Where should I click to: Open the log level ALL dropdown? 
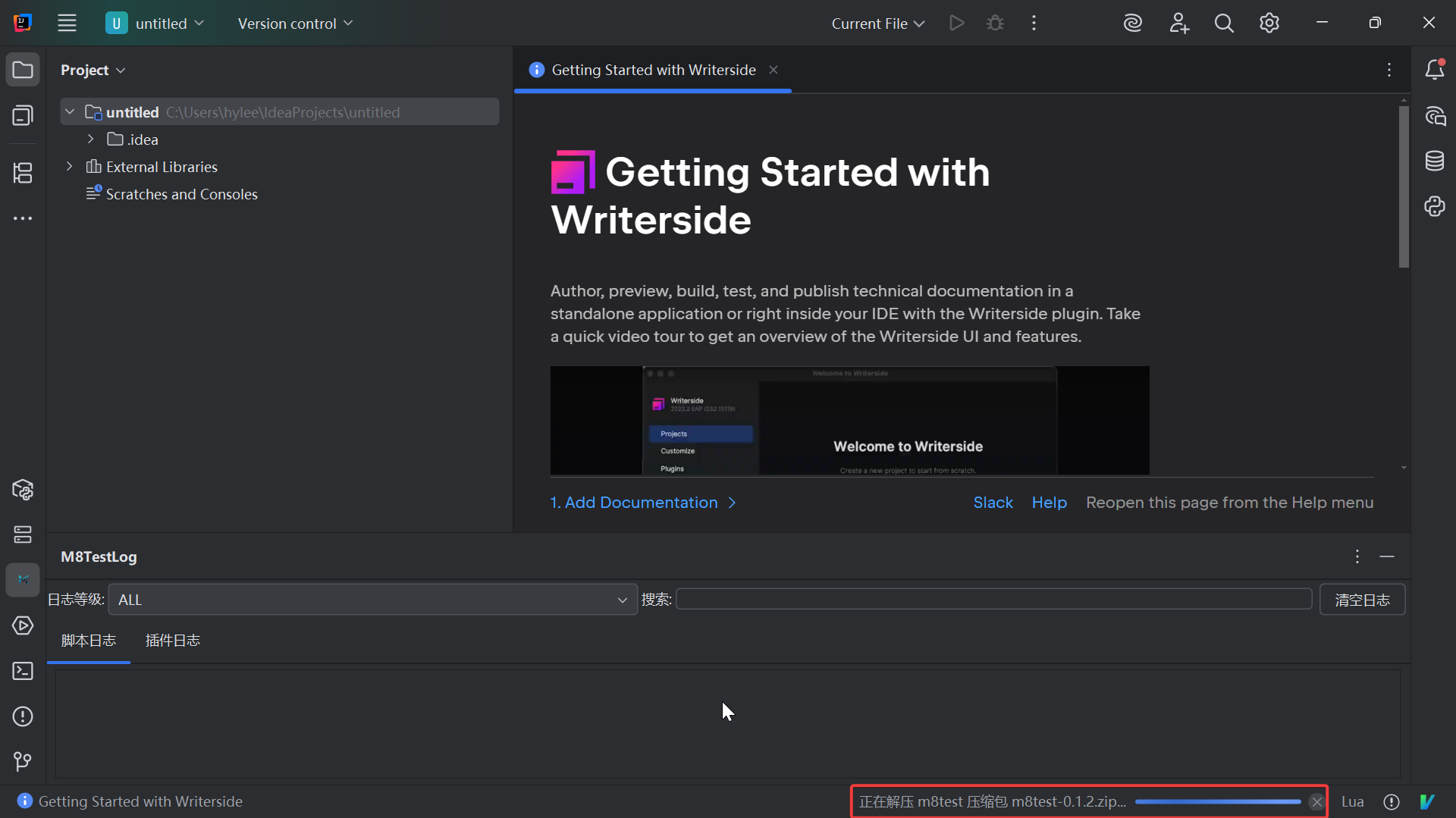tap(372, 600)
